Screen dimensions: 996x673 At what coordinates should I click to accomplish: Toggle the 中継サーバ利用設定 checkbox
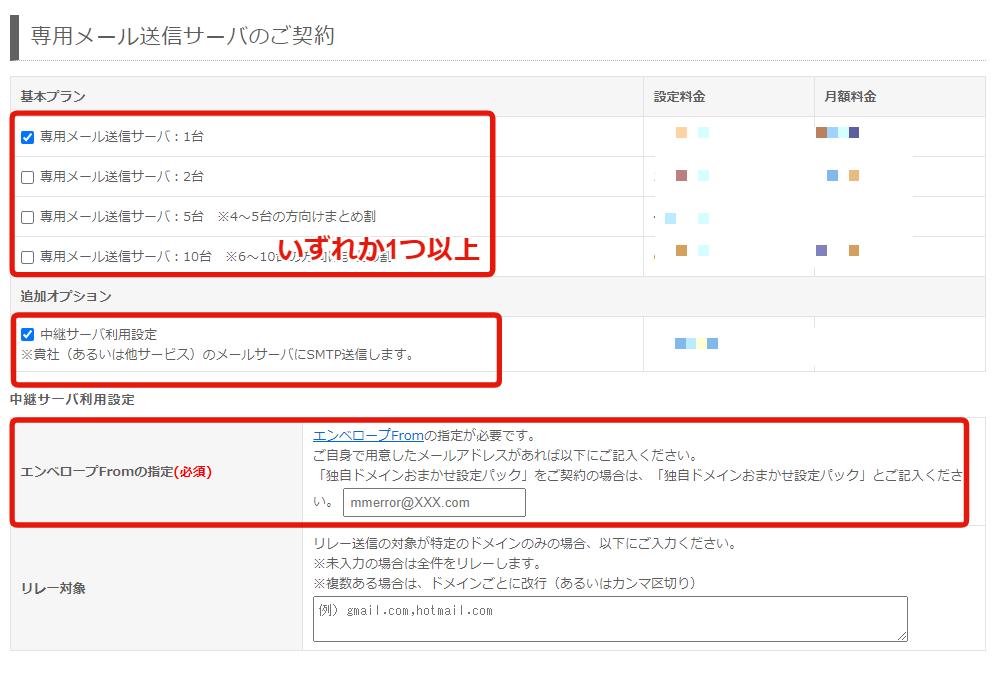tap(28, 335)
